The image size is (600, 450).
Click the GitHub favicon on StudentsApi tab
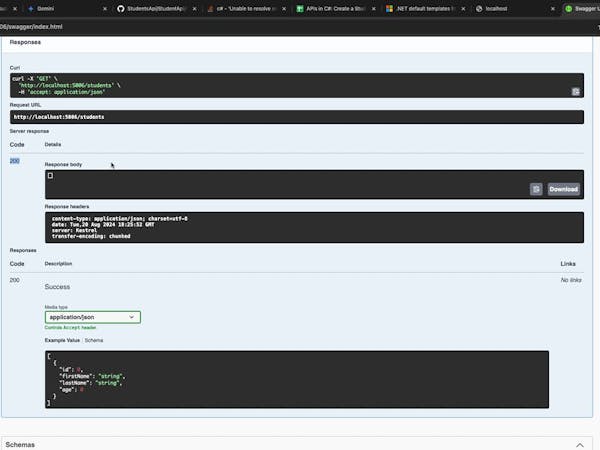121,8
